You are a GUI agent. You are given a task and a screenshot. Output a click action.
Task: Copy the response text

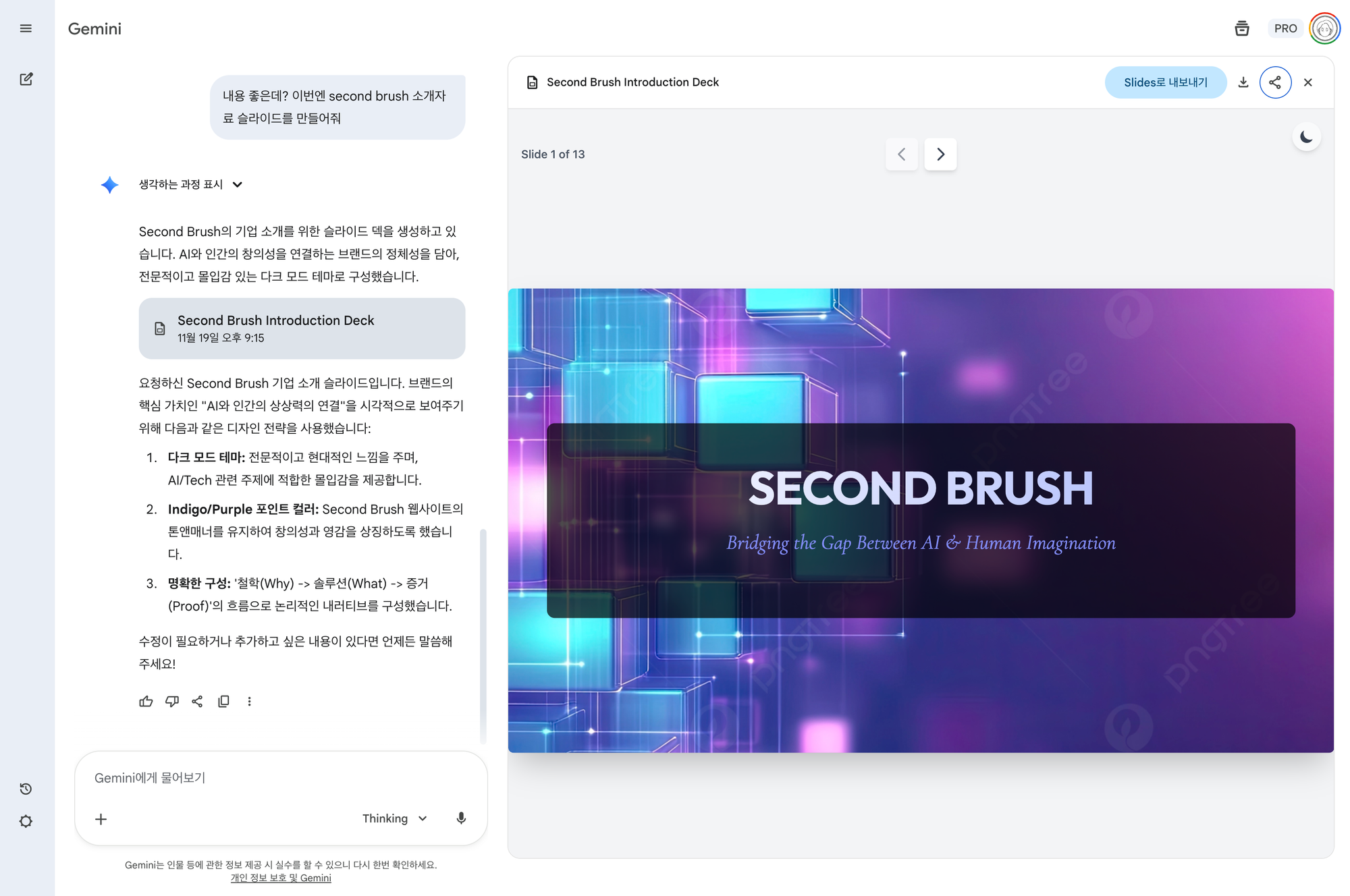click(223, 701)
